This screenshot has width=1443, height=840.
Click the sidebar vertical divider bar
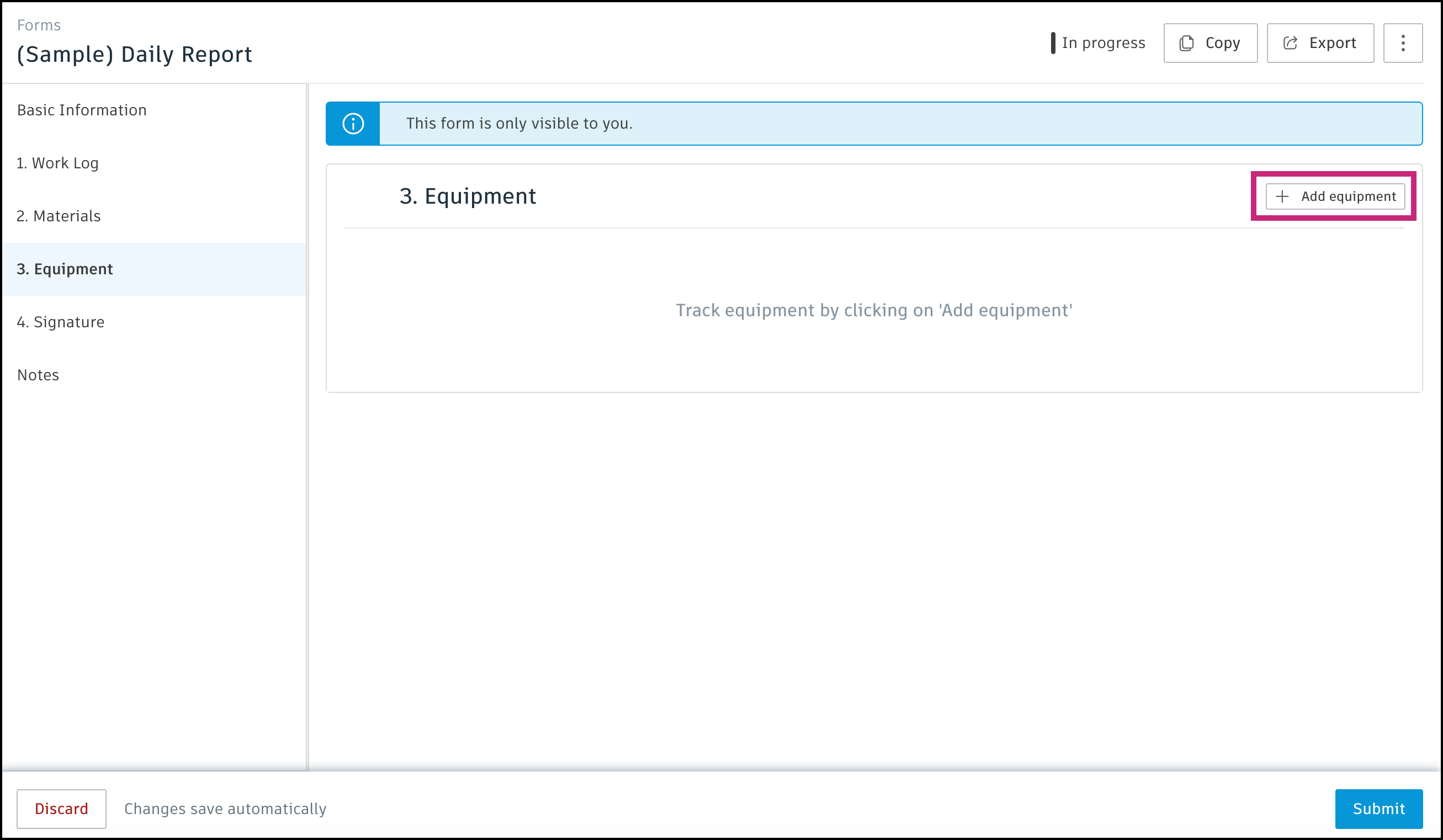coord(307,427)
